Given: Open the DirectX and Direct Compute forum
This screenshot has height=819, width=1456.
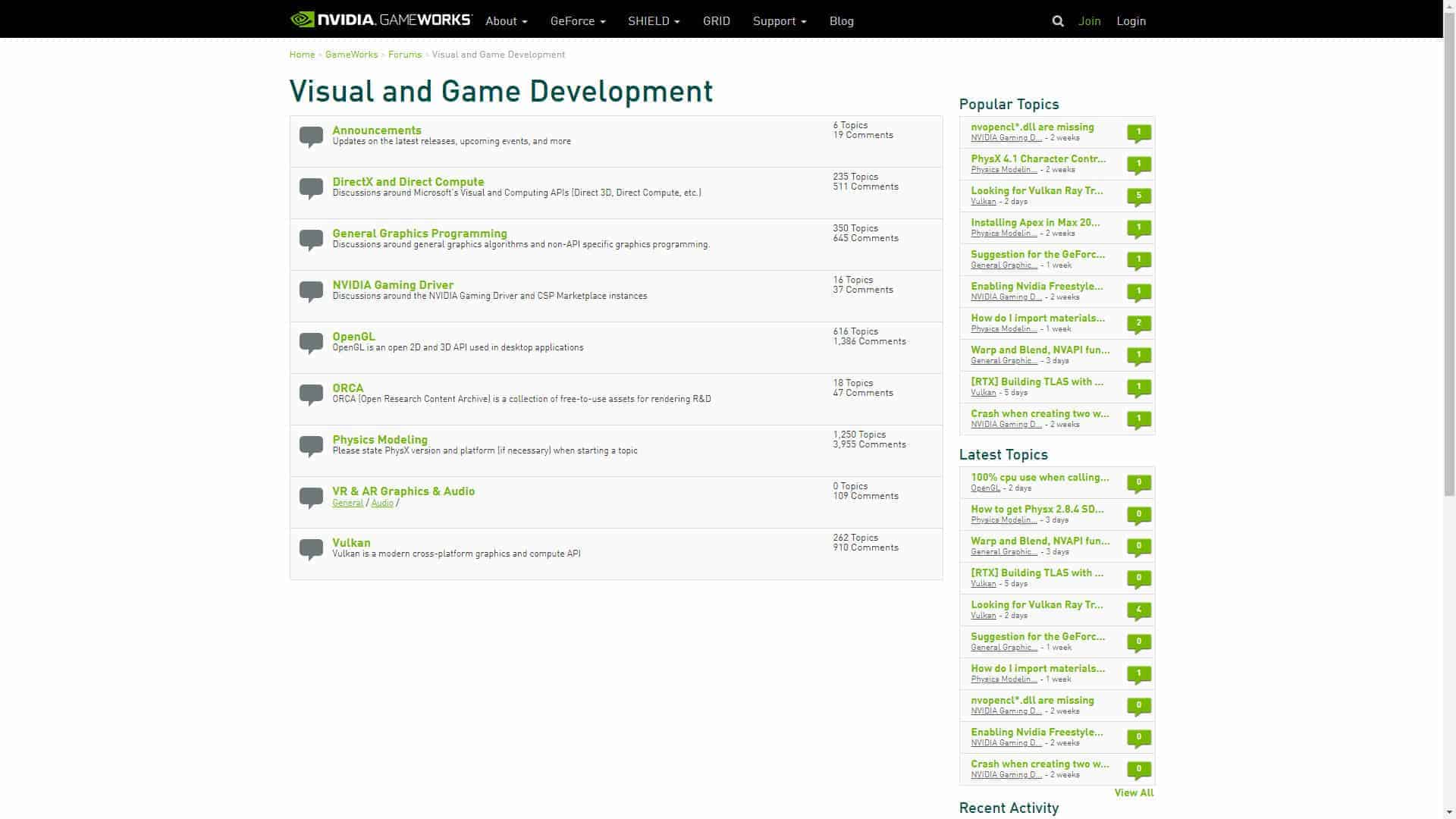Looking at the screenshot, I should point(408,181).
